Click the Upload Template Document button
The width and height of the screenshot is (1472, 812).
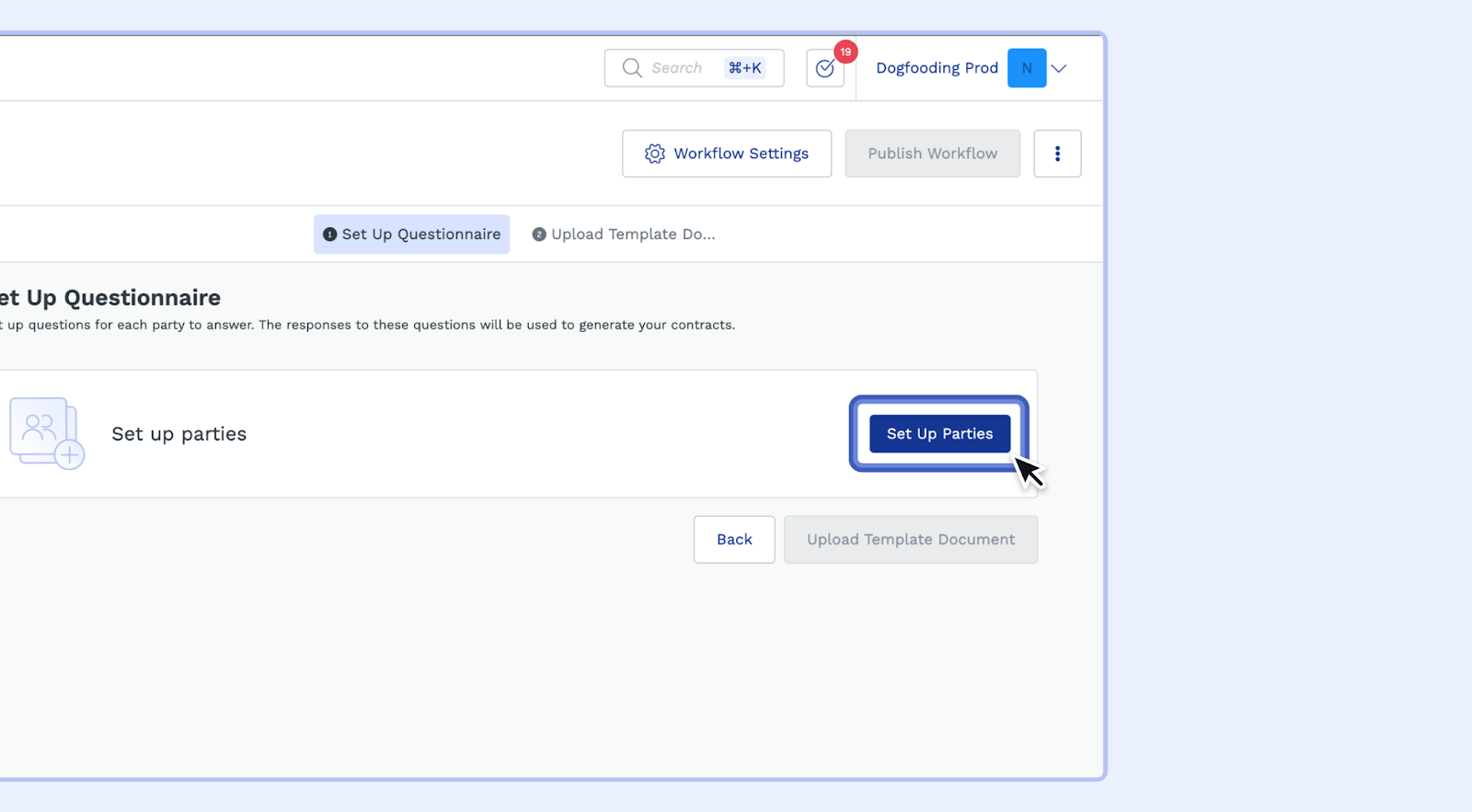(x=911, y=540)
